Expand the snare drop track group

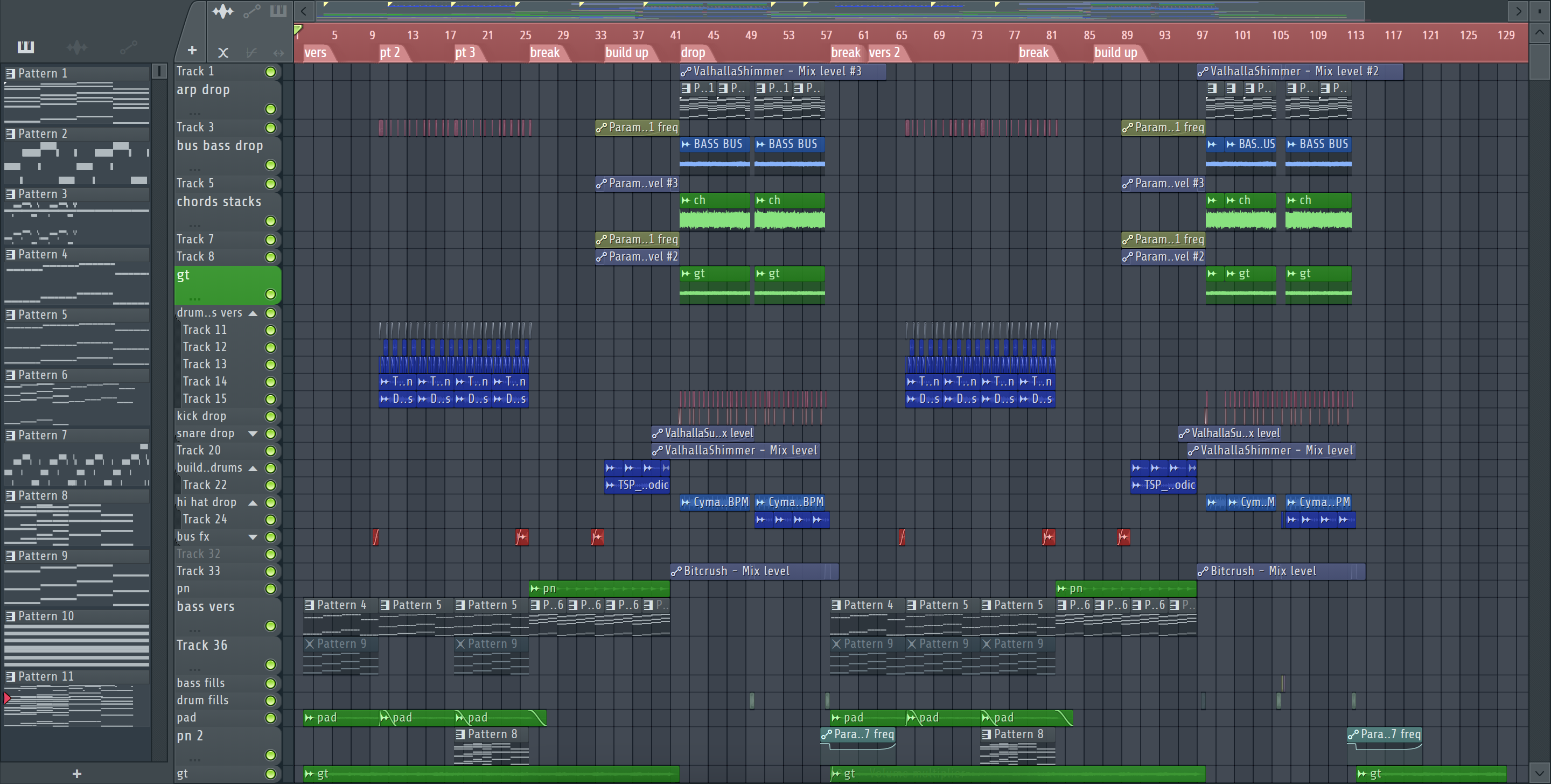coord(253,433)
